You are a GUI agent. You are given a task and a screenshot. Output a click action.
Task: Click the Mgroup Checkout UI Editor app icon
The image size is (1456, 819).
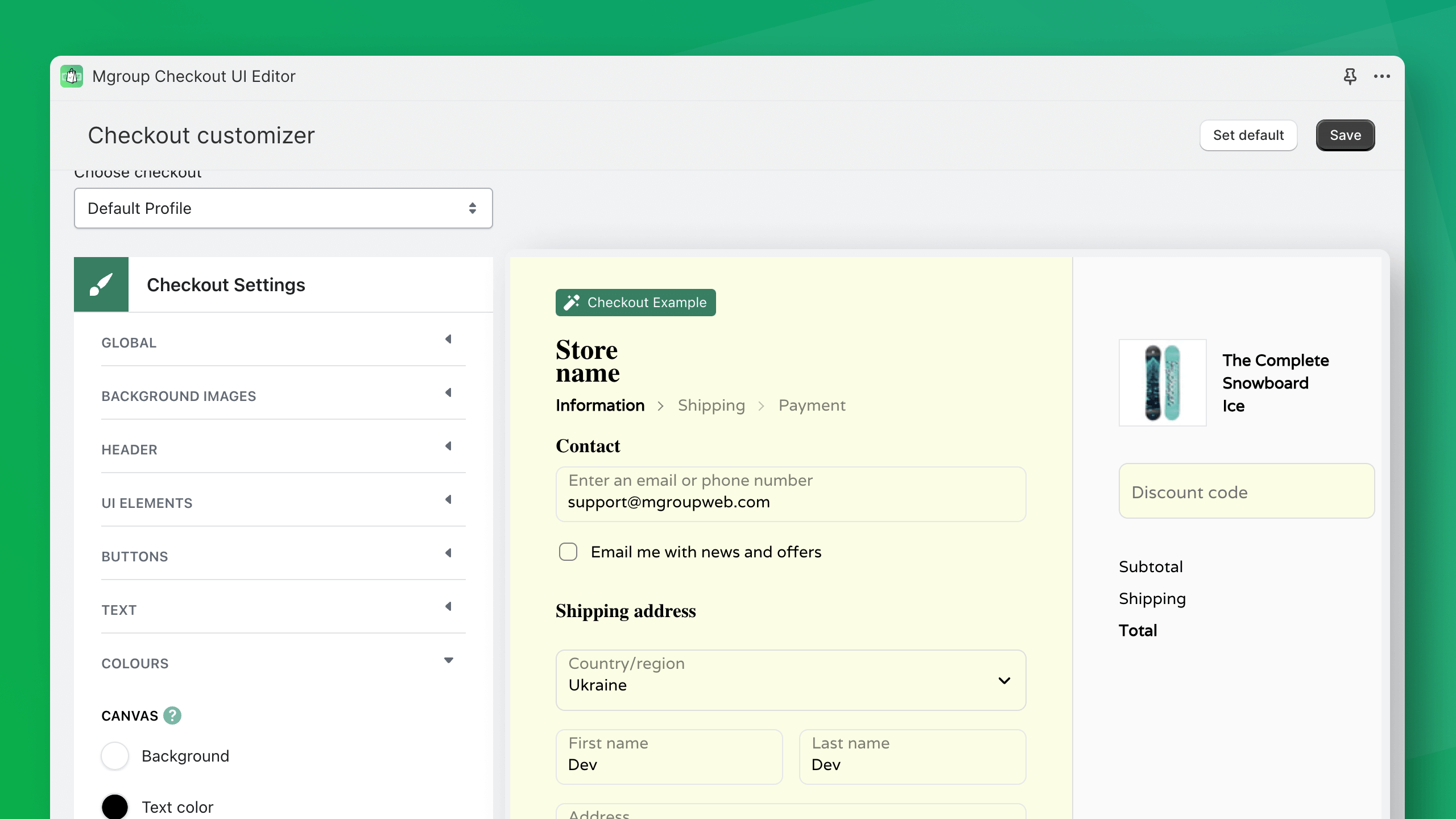click(x=72, y=76)
